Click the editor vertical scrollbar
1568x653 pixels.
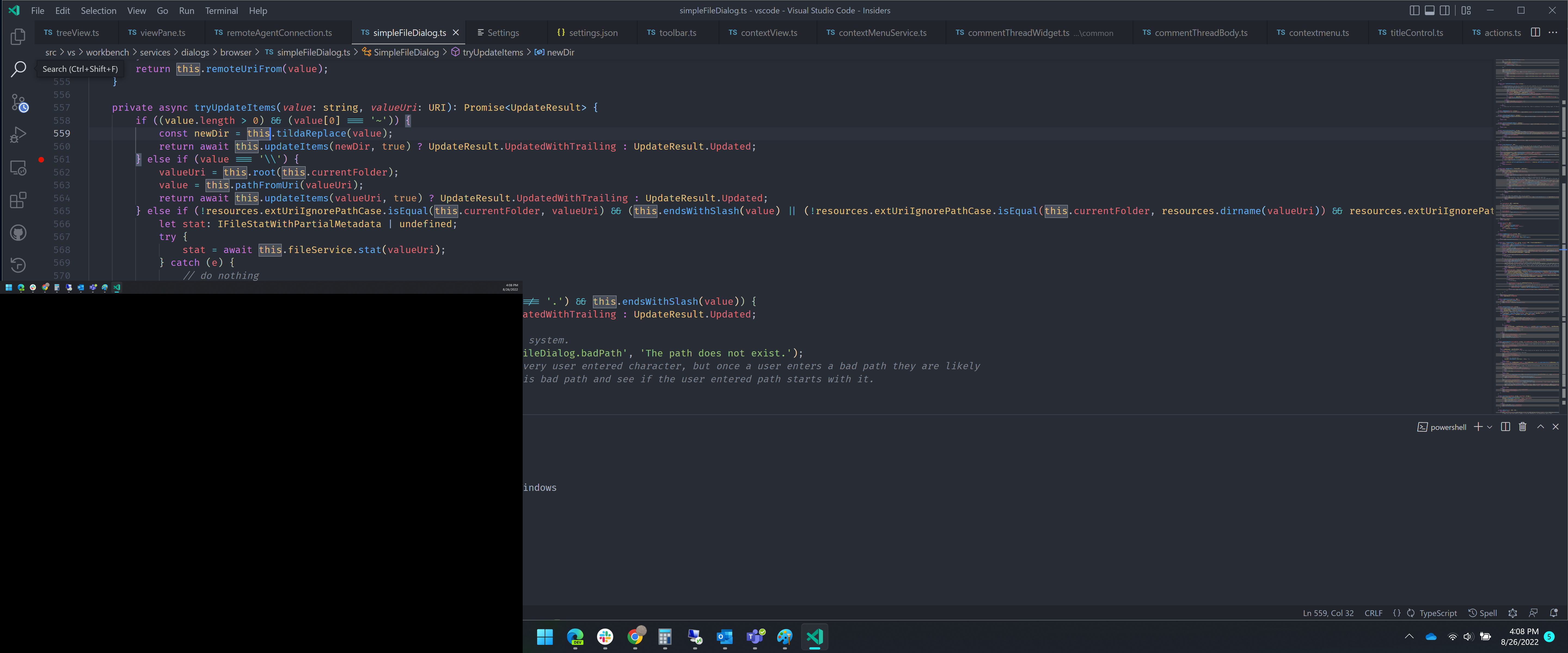[x=1563, y=237]
